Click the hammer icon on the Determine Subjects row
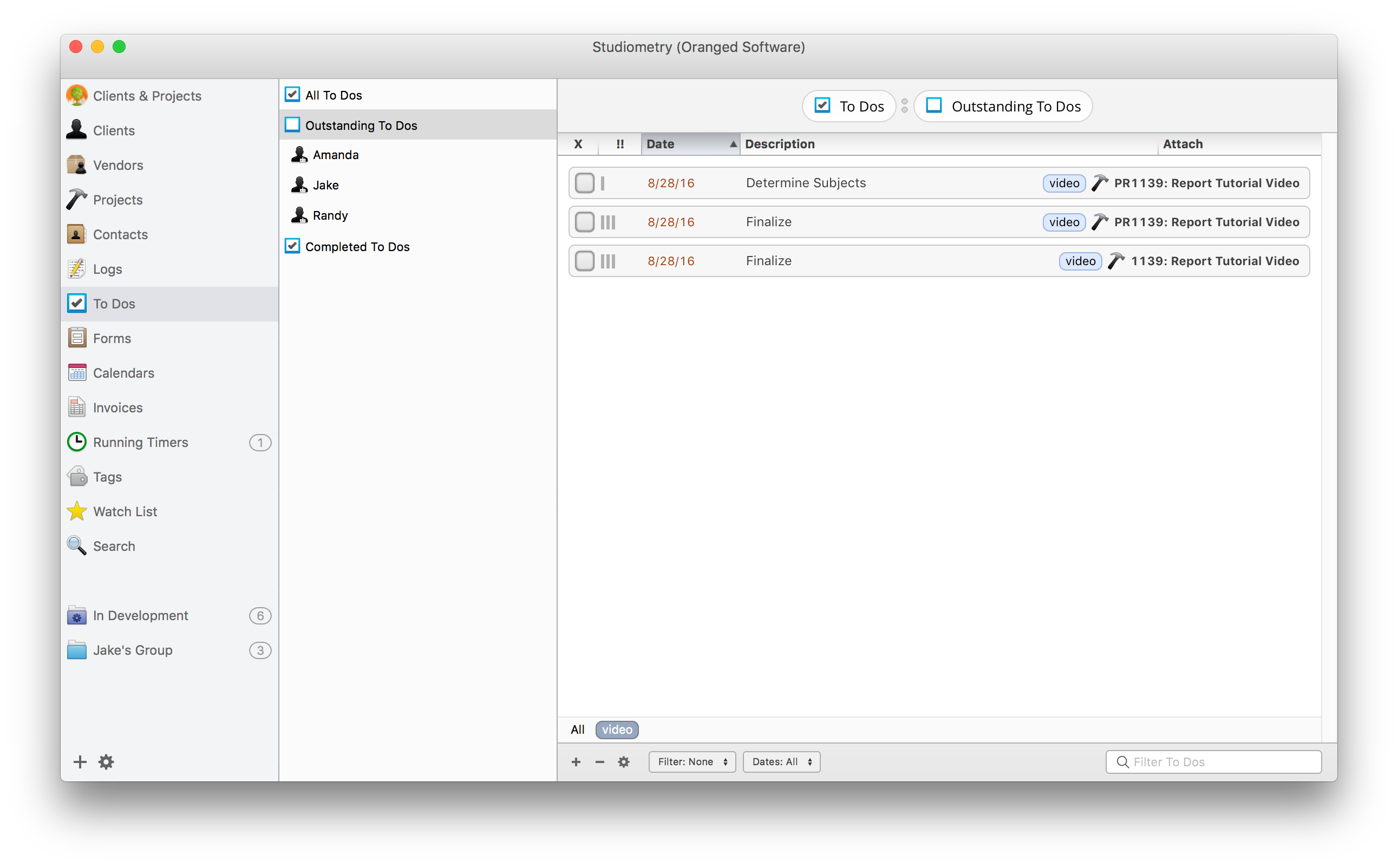Viewport: 1398px width, 868px height. click(1099, 183)
